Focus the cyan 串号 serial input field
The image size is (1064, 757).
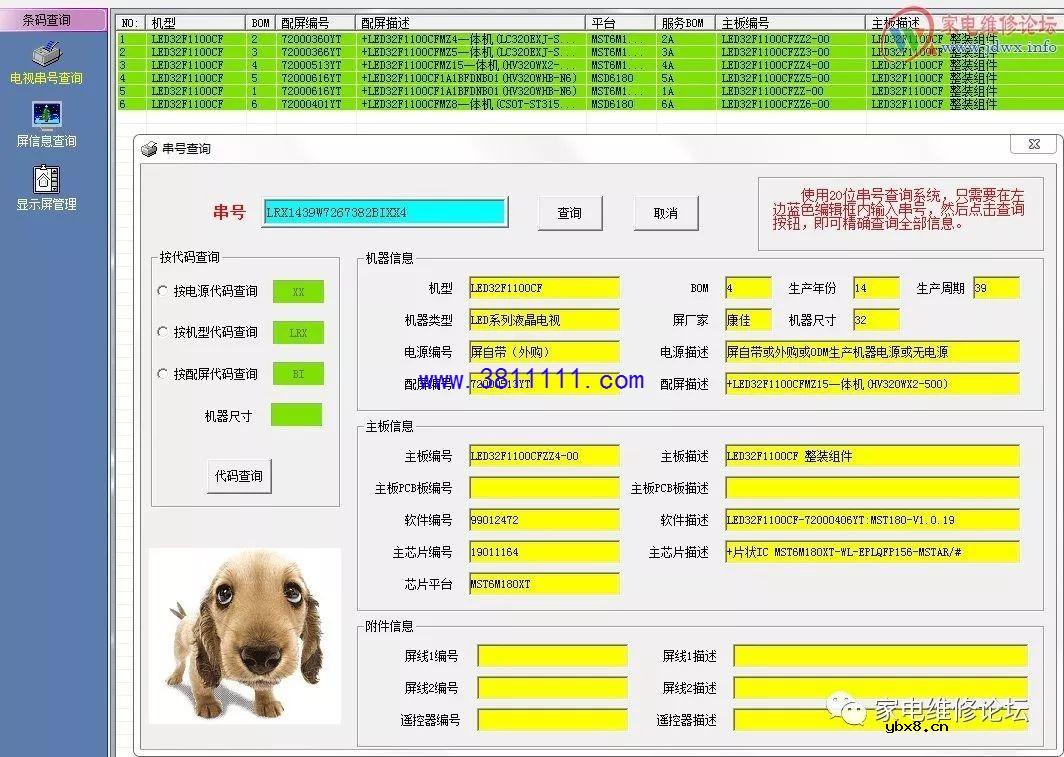(x=384, y=212)
